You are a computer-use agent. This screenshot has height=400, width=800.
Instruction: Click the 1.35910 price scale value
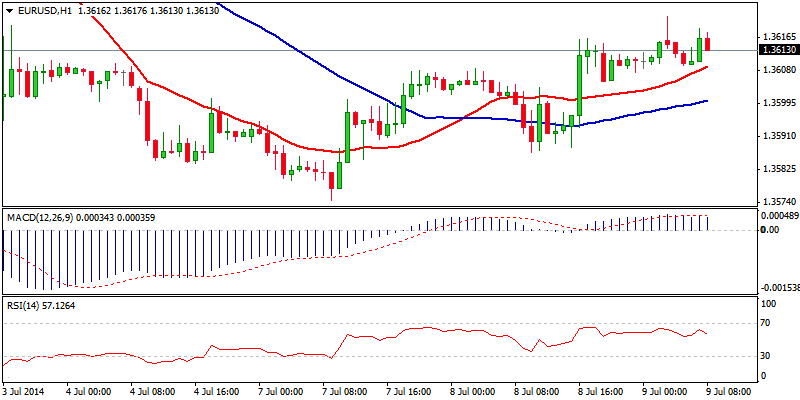pos(778,136)
